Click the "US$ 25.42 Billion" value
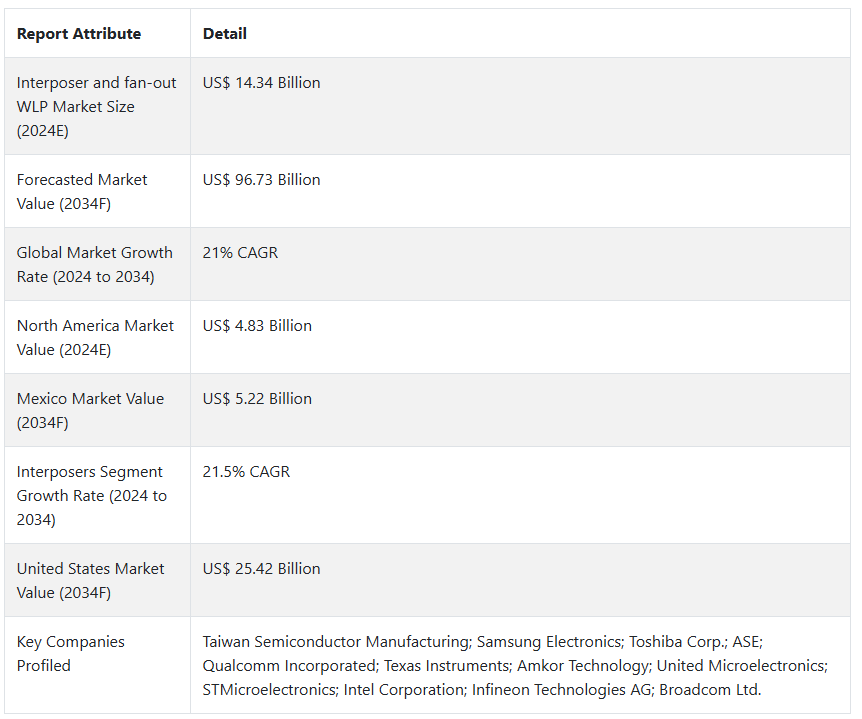Viewport: 862px width, 719px height. pos(261,569)
